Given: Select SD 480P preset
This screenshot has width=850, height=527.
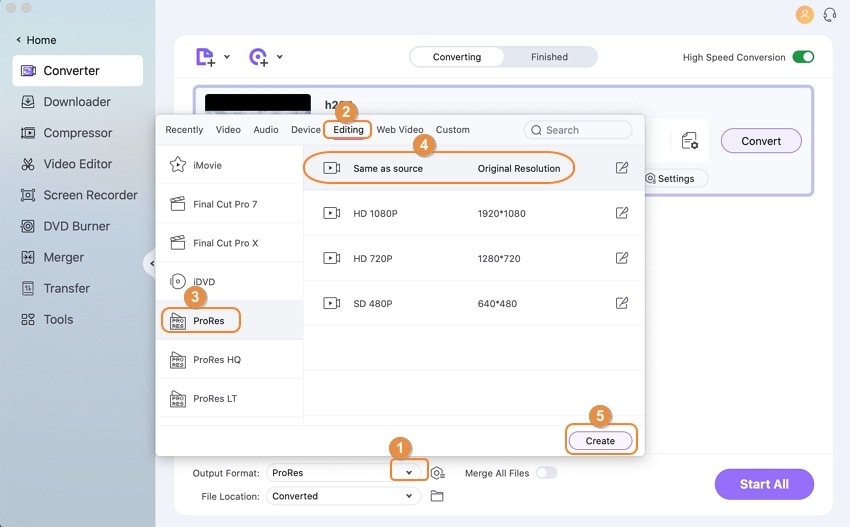Looking at the screenshot, I should coord(474,303).
